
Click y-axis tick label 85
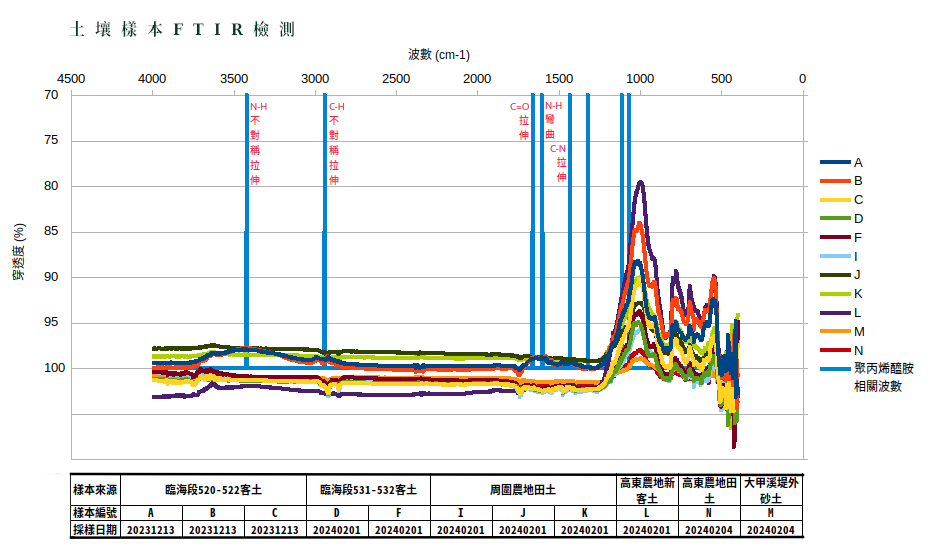click(51, 231)
